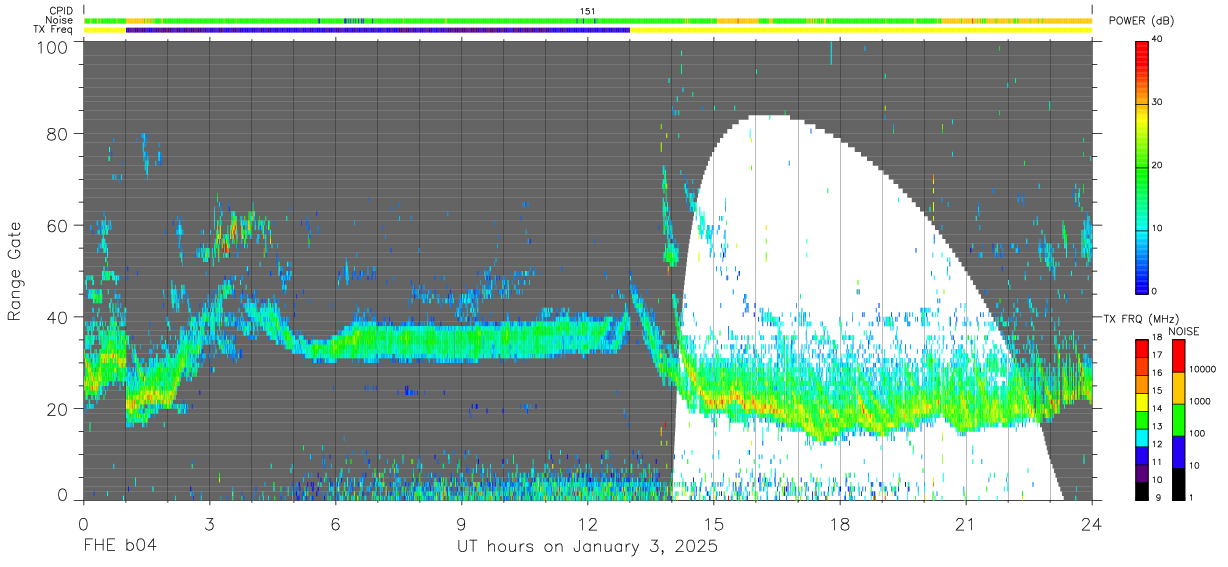Screen dimensions: 1228x567
Task: Click UT hour tick label 3
Action: pos(210,524)
